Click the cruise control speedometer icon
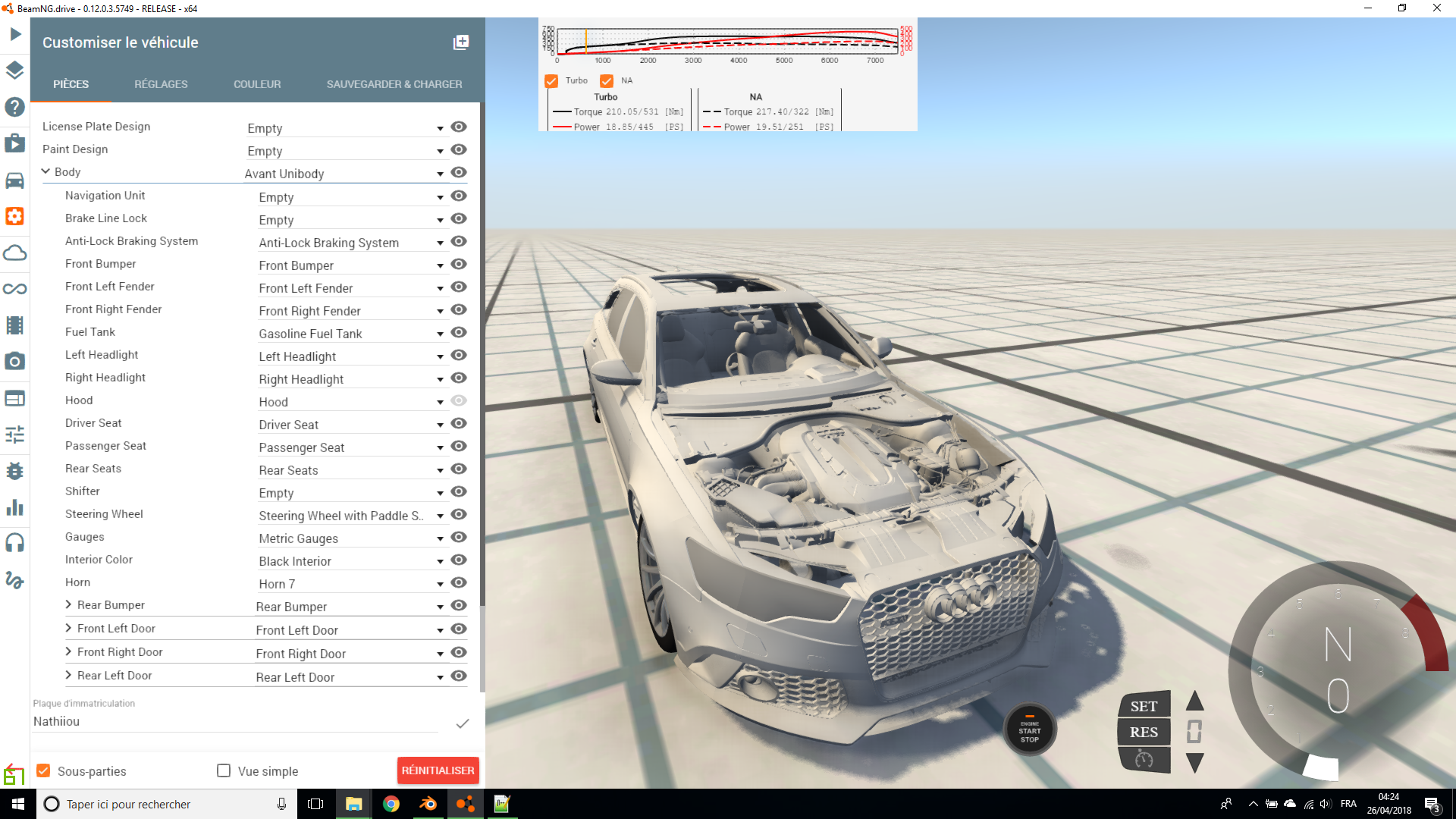 point(1144,759)
